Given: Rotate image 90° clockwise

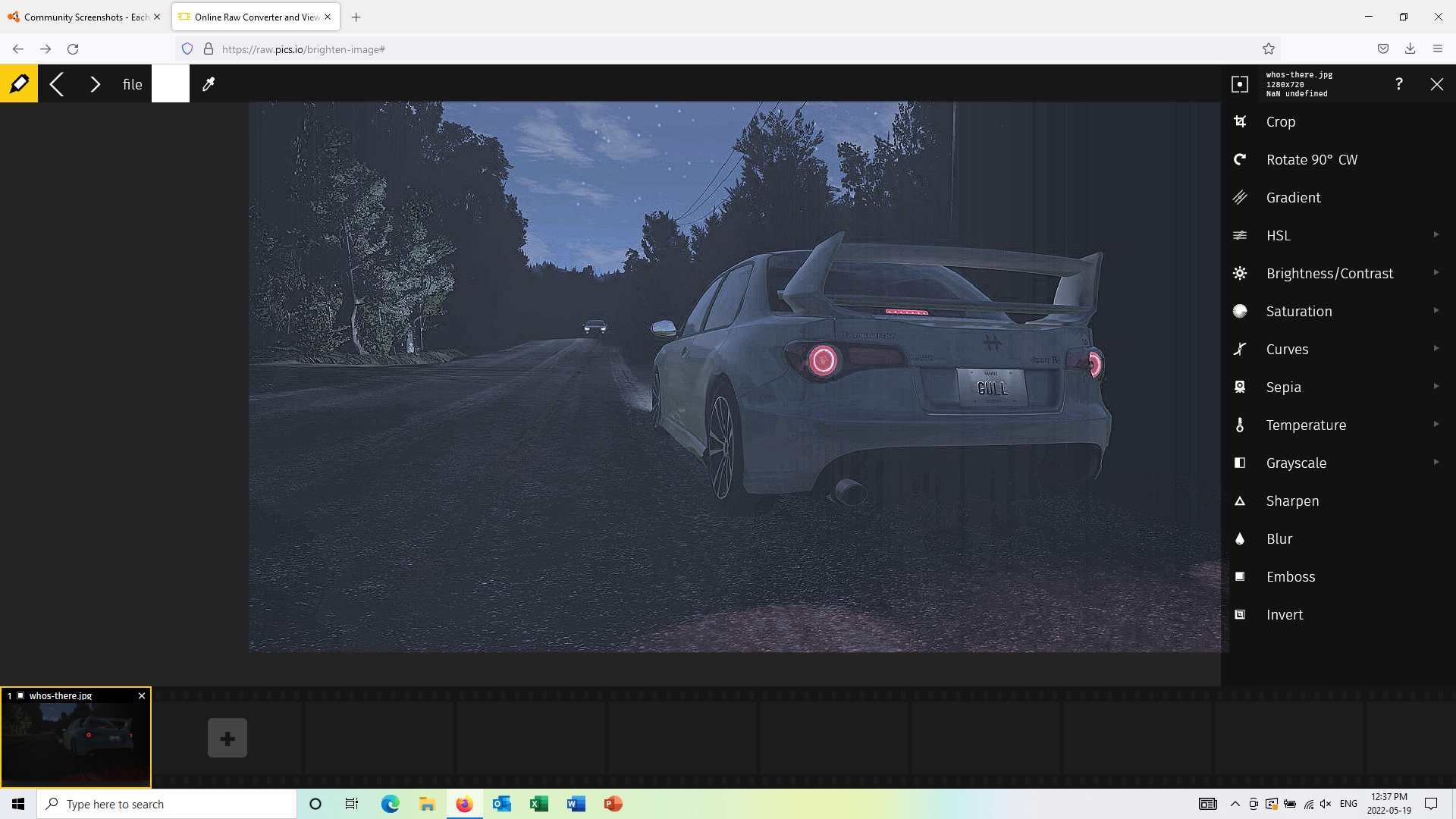Looking at the screenshot, I should (1311, 160).
